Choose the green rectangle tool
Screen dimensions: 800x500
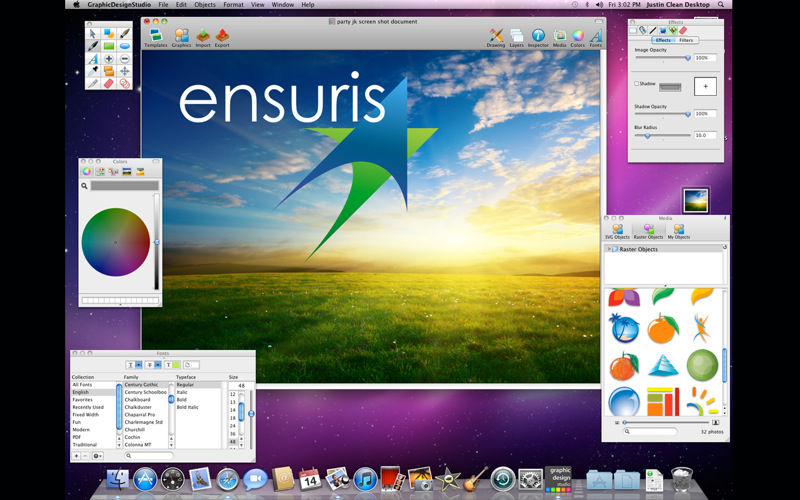pos(109,46)
